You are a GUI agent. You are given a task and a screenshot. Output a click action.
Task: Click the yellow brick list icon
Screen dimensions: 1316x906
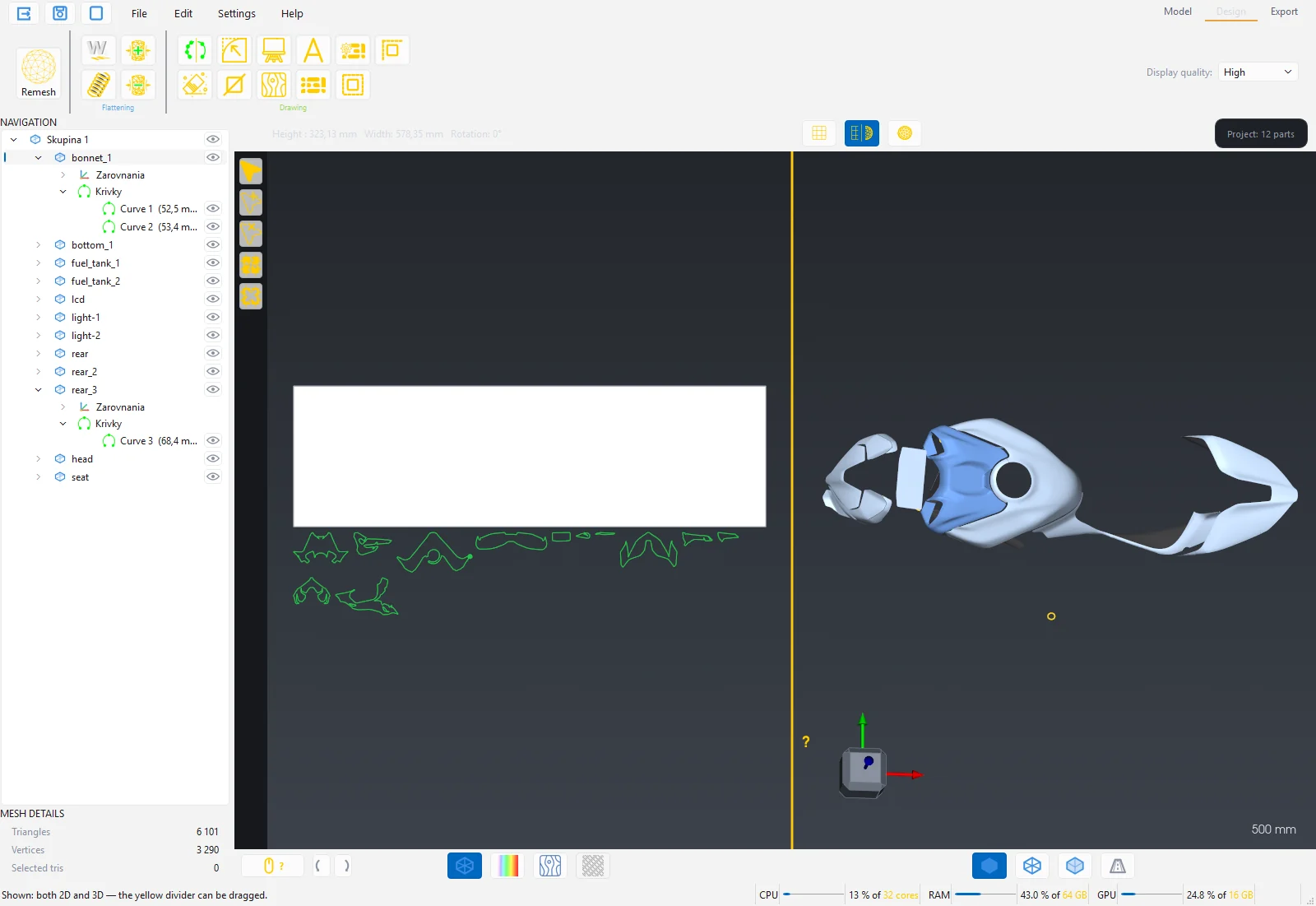tap(313, 85)
